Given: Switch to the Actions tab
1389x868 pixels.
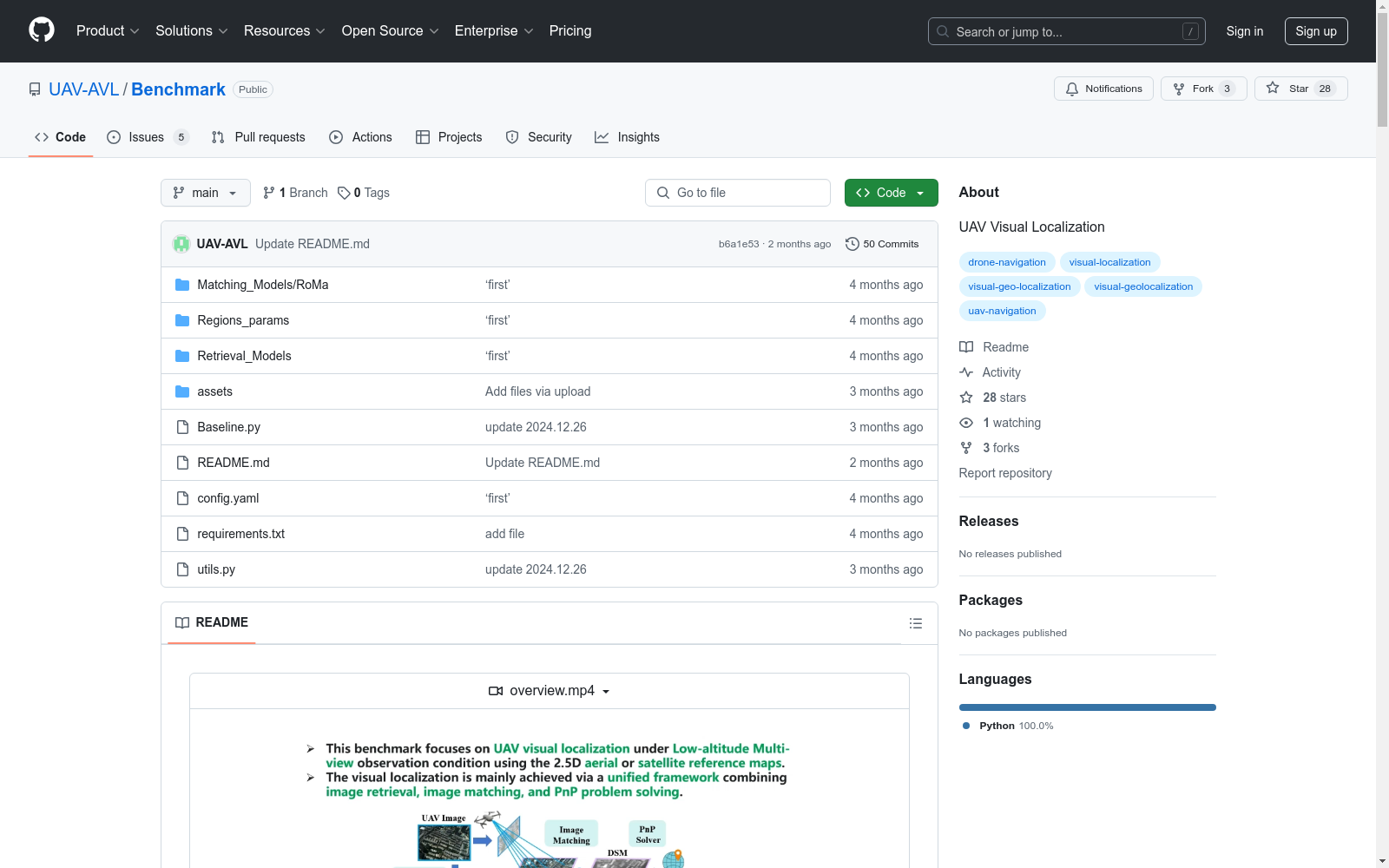Looking at the screenshot, I should pos(361,137).
